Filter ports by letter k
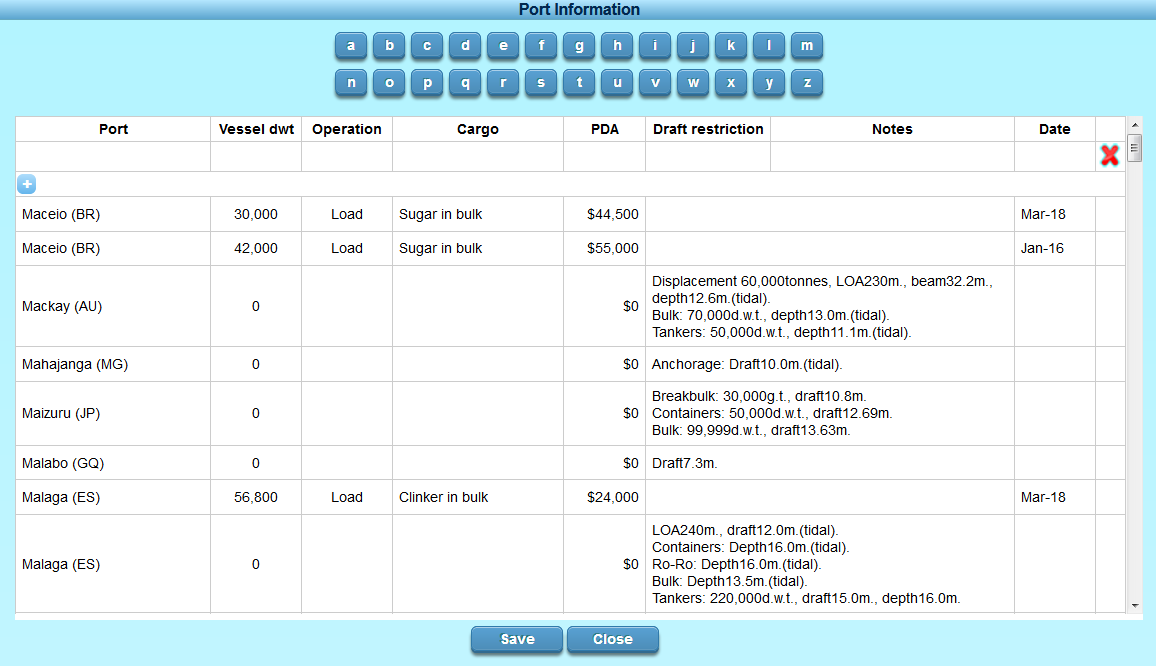This screenshot has width=1156, height=666. pos(731,46)
